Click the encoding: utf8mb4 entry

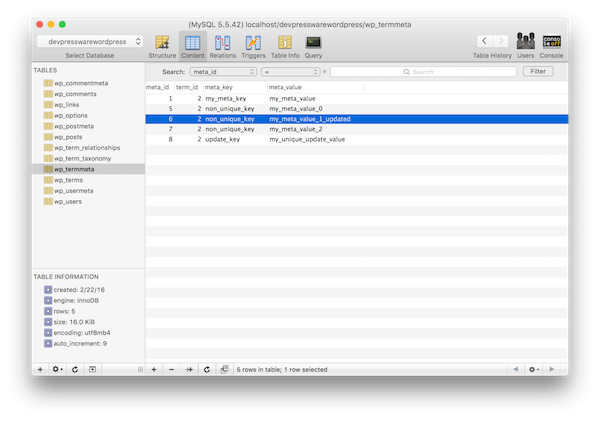click(x=77, y=333)
